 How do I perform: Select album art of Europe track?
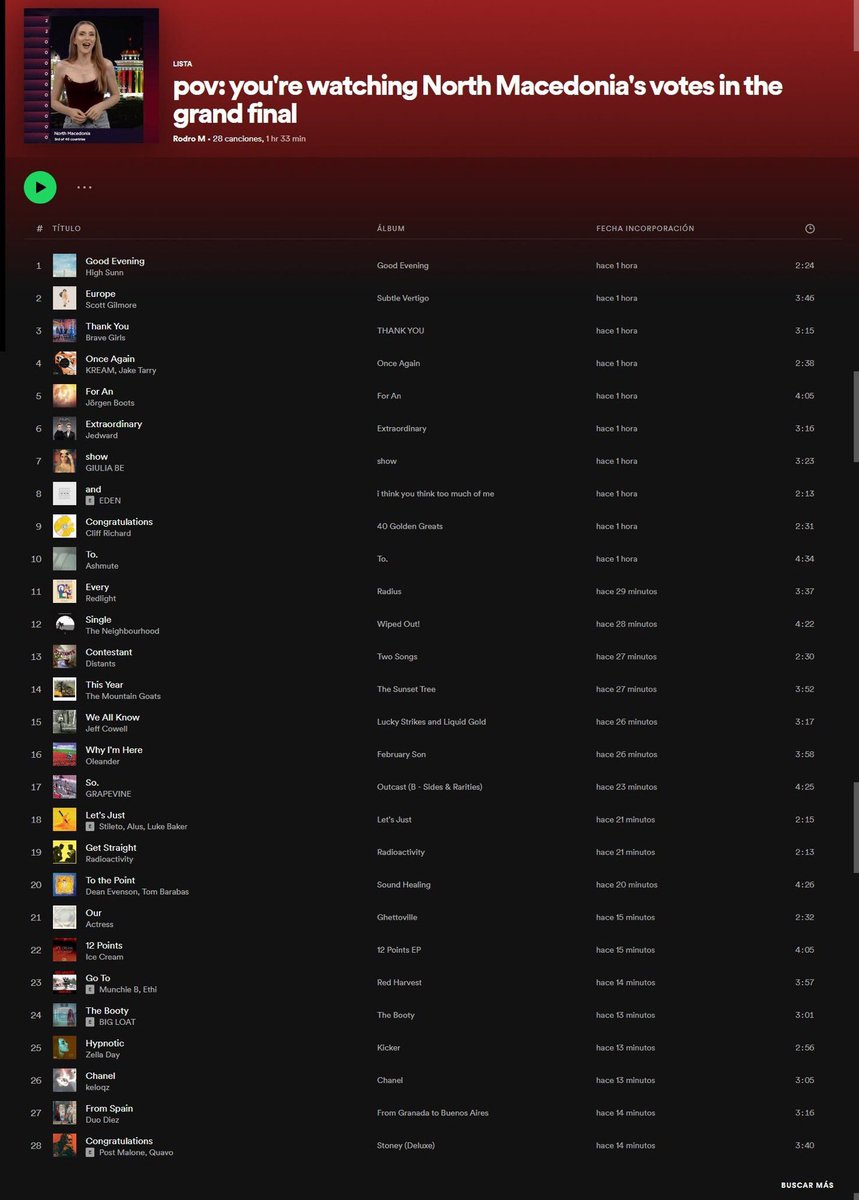click(64, 298)
